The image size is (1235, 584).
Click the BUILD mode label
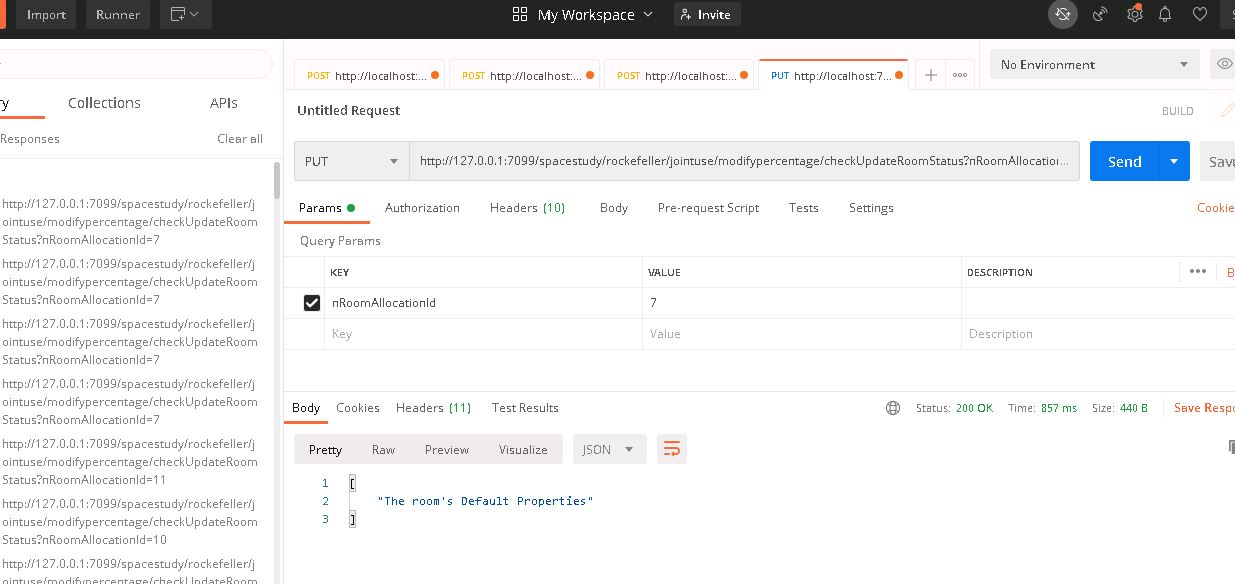1177,111
